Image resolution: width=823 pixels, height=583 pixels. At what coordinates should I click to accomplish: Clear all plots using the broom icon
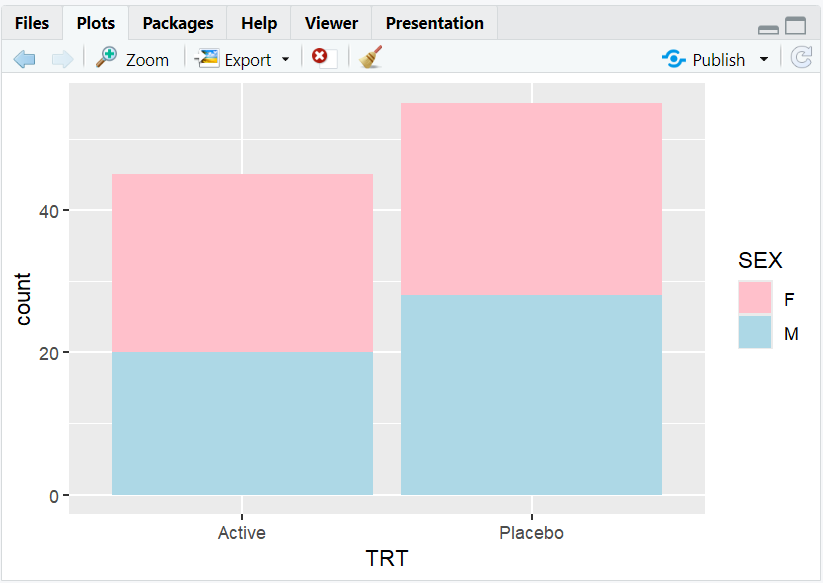point(369,58)
